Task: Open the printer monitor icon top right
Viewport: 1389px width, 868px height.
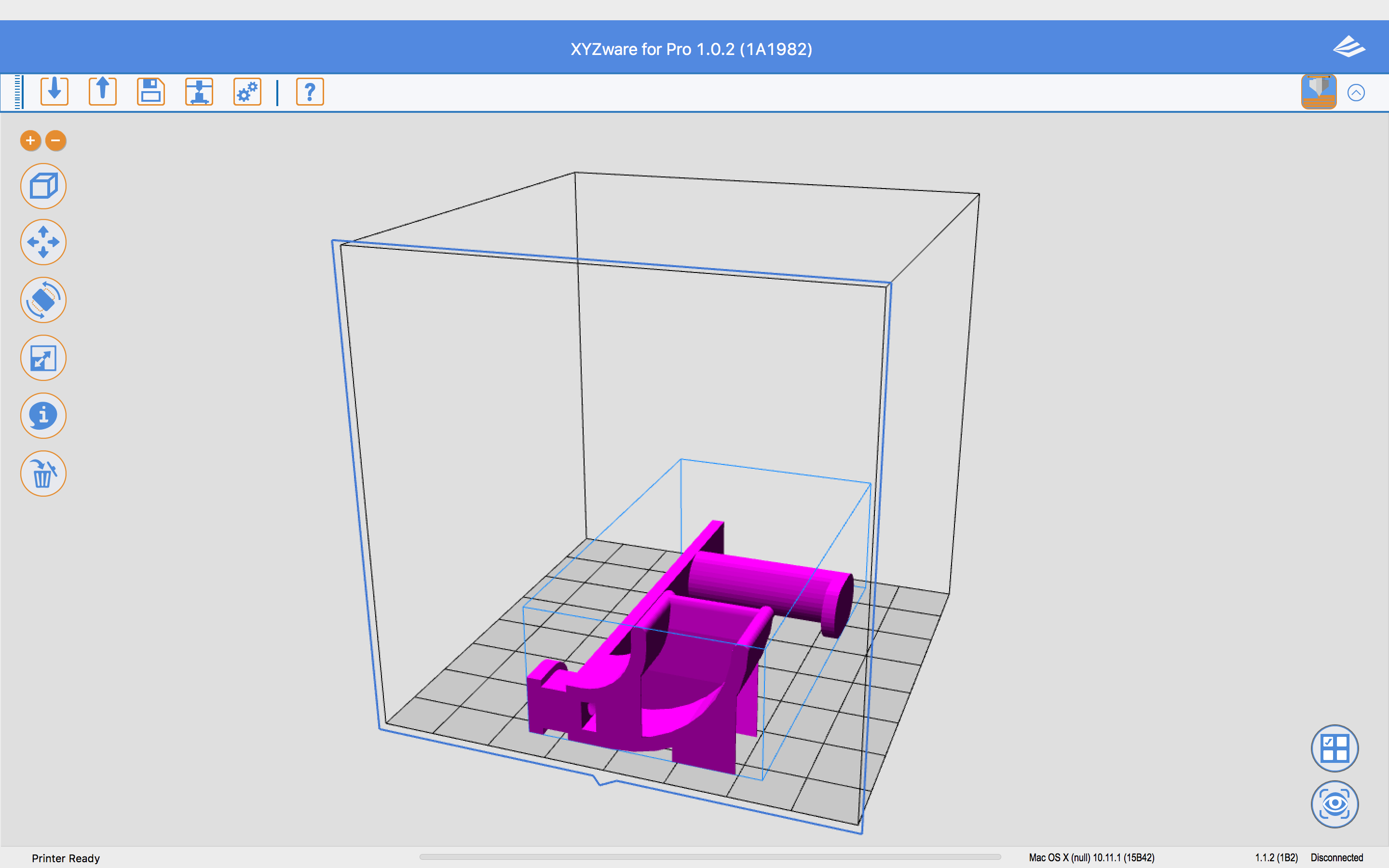Action: (1319, 92)
